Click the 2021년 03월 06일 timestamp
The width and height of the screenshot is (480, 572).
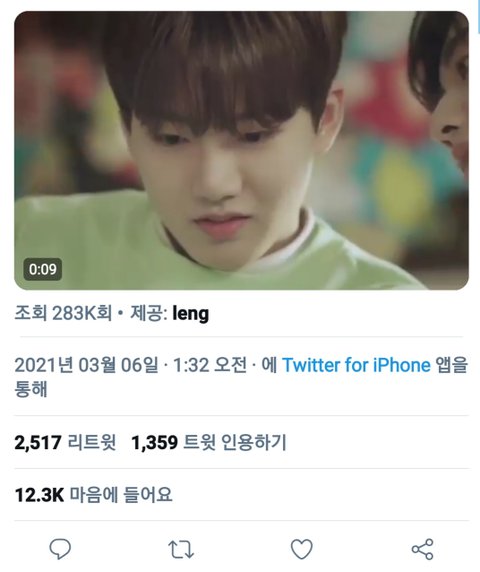point(87,365)
